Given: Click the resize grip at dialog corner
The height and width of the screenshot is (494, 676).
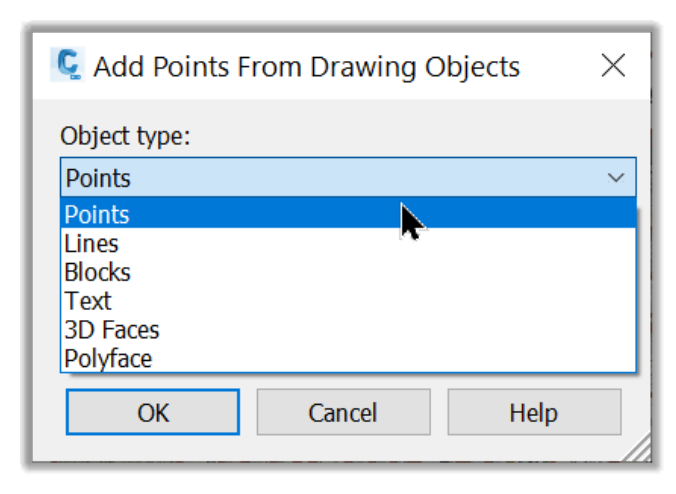Looking at the screenshot, I should click(637, 448).
